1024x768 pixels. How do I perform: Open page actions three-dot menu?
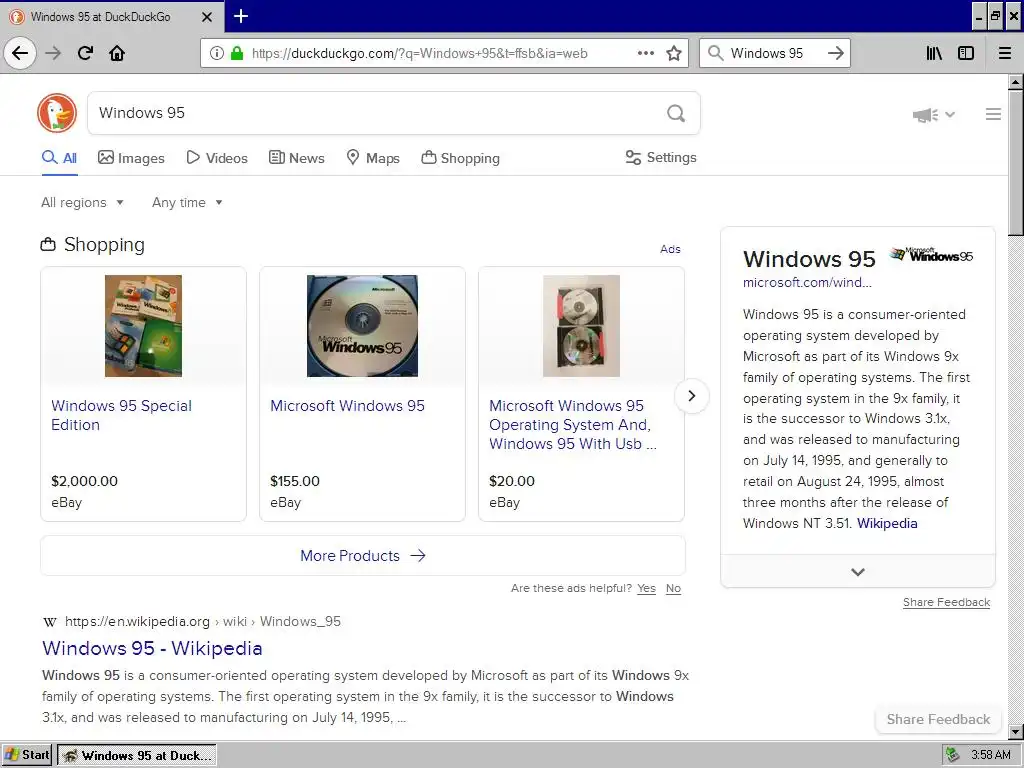point(646,53)
